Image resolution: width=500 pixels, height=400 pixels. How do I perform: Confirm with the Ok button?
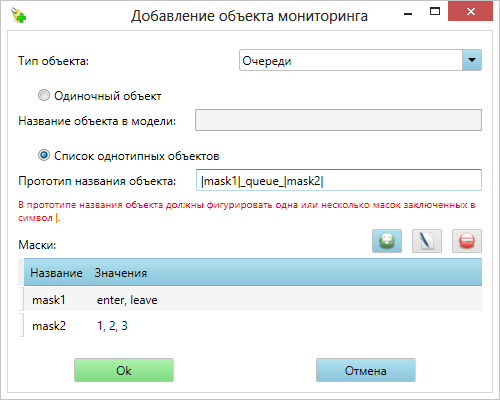click(124, 370)
